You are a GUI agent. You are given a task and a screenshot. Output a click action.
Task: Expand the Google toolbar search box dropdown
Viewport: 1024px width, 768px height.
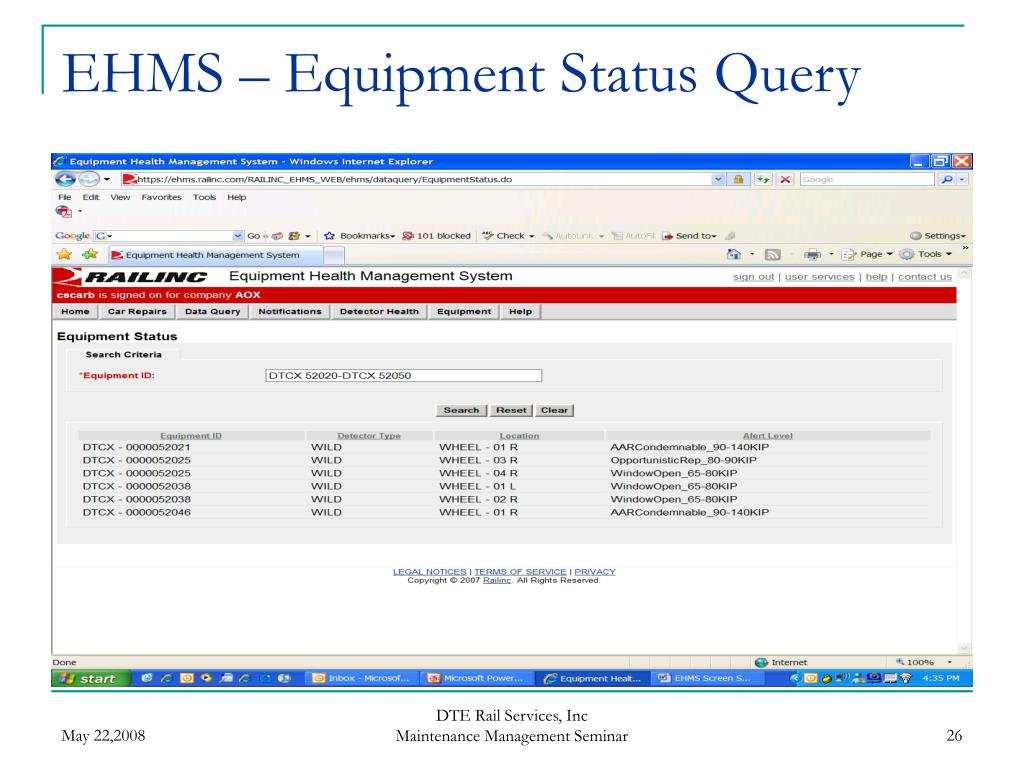(237, 236)
